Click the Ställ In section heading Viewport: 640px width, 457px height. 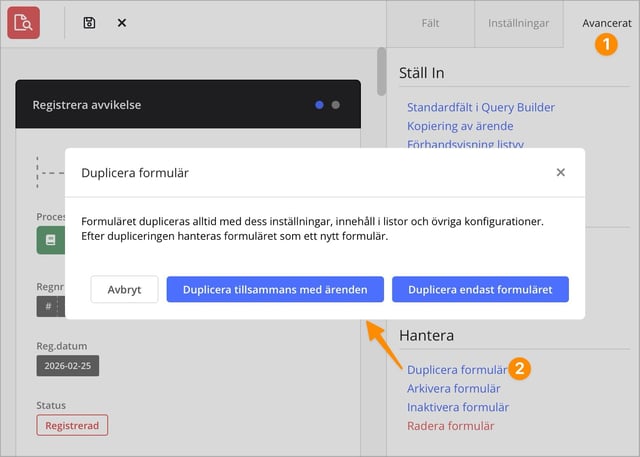pos(422,73)
